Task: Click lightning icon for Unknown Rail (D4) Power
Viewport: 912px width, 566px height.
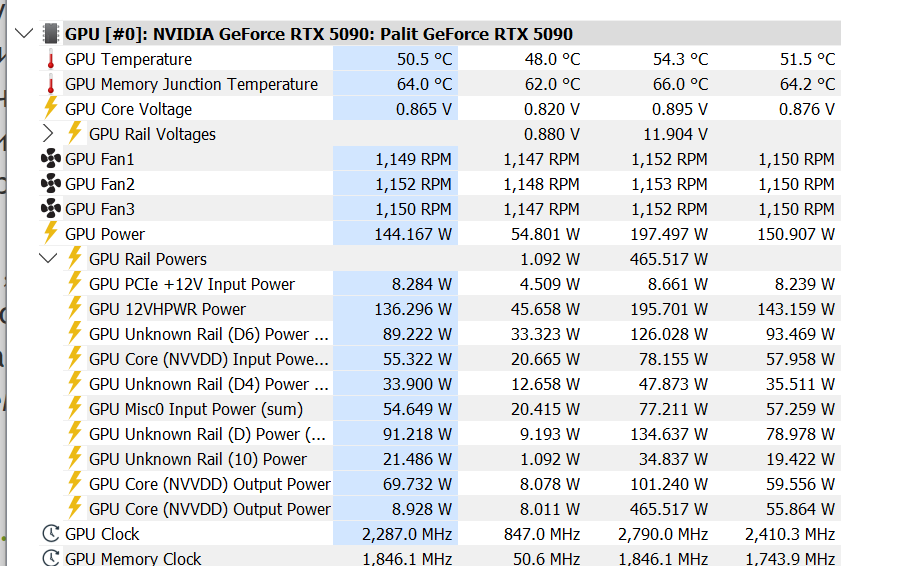Action: click(74, 383)
